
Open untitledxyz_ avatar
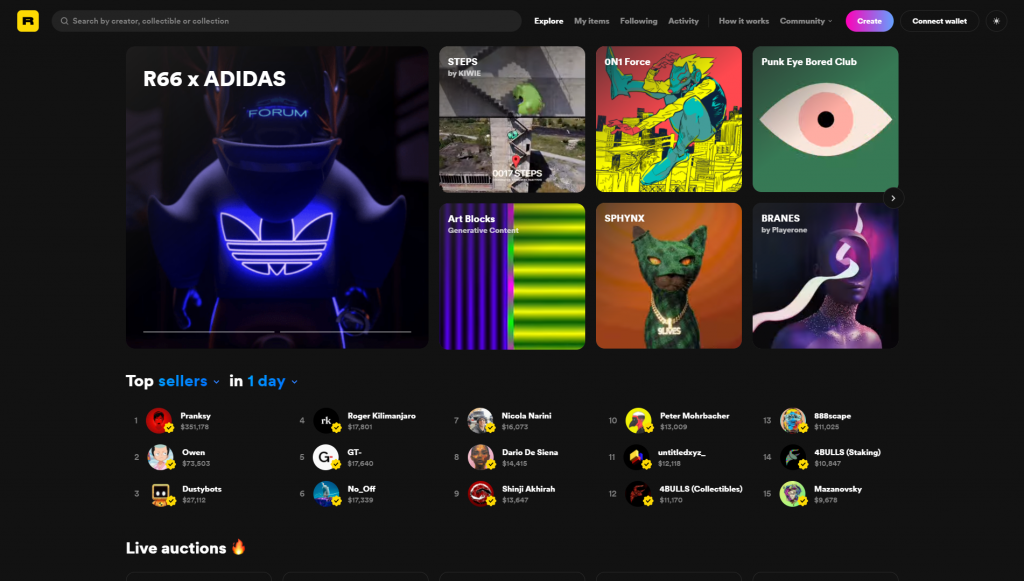(636, 457)
